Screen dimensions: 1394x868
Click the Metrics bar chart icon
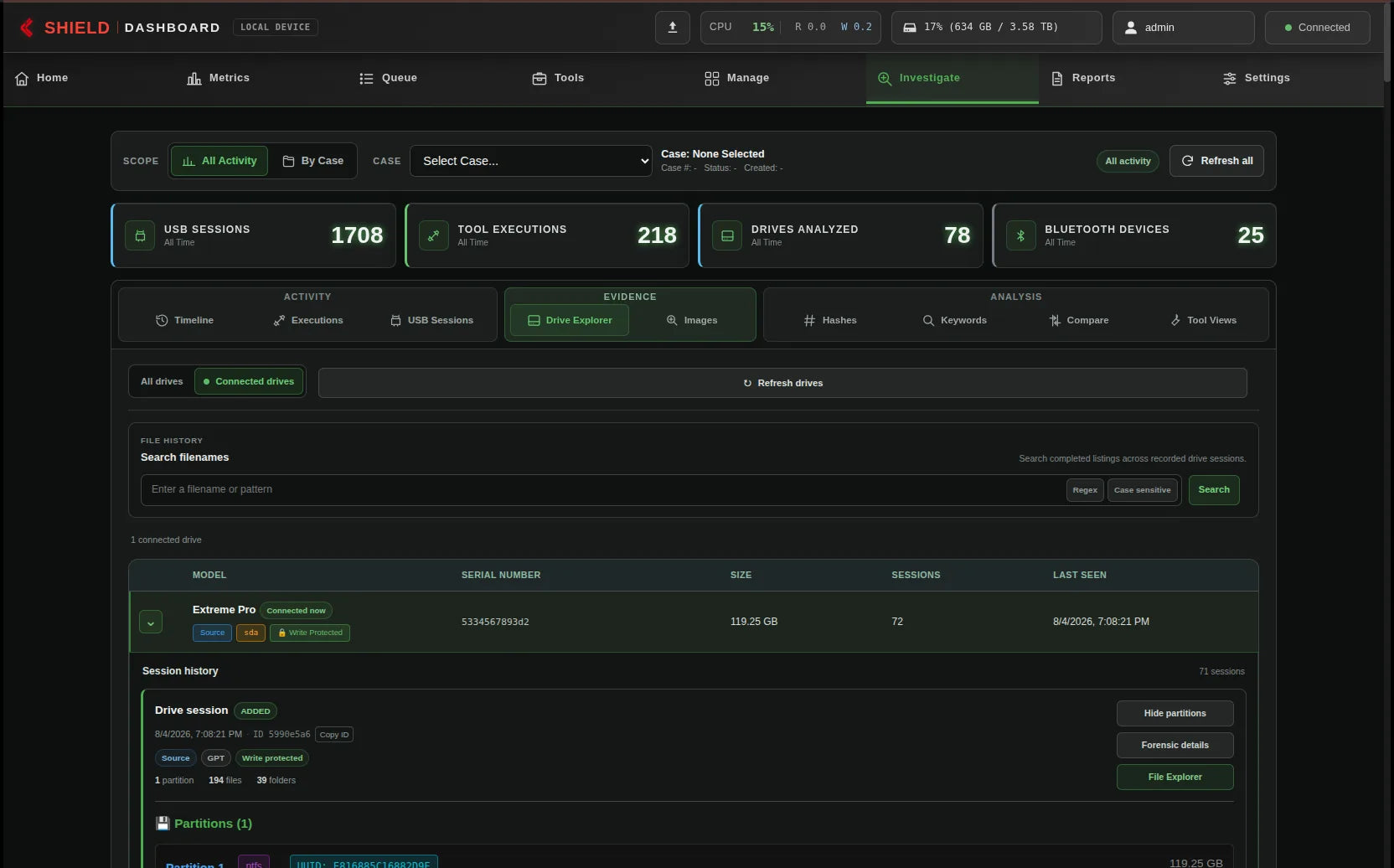coord(194,78)
